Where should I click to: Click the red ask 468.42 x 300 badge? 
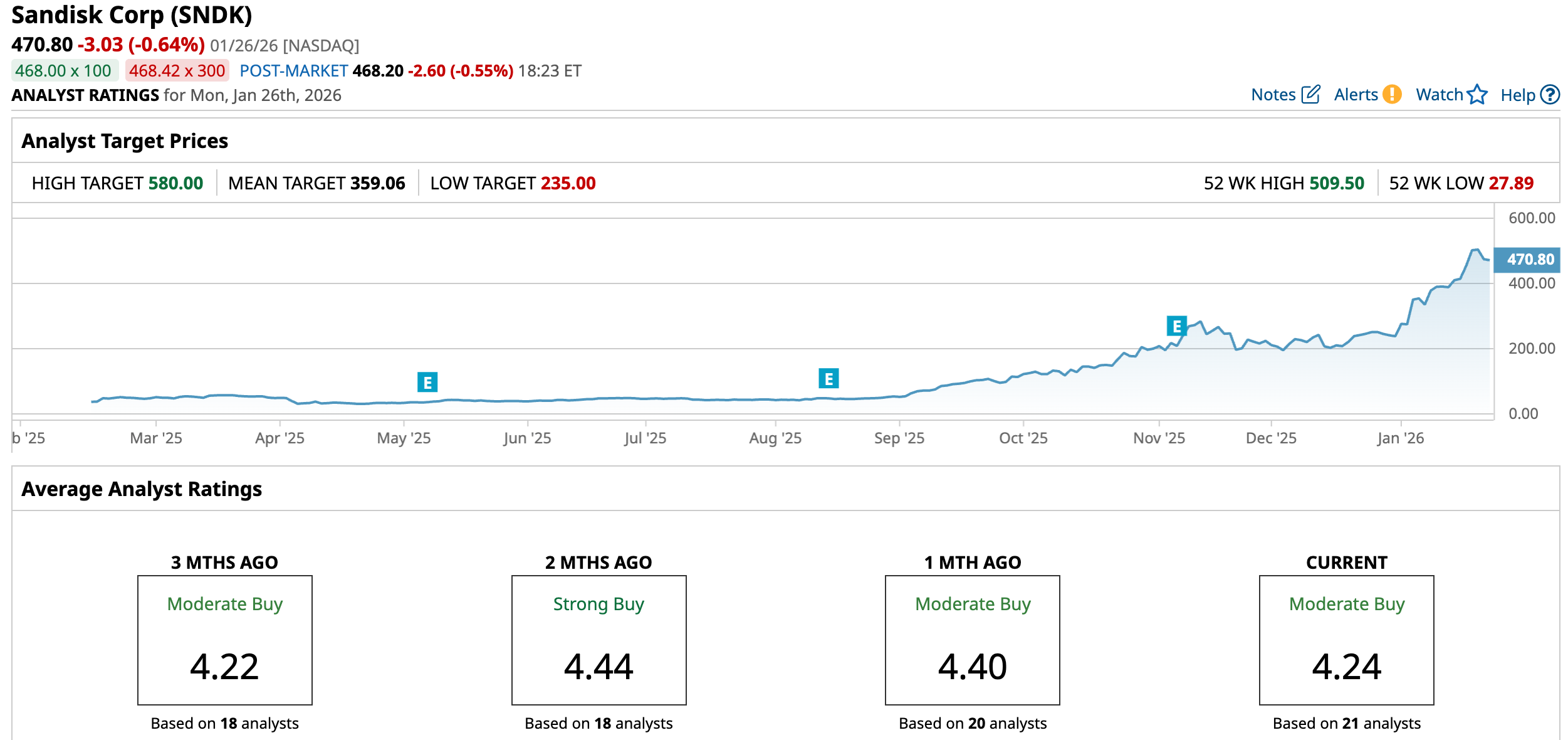pos(177,71)
